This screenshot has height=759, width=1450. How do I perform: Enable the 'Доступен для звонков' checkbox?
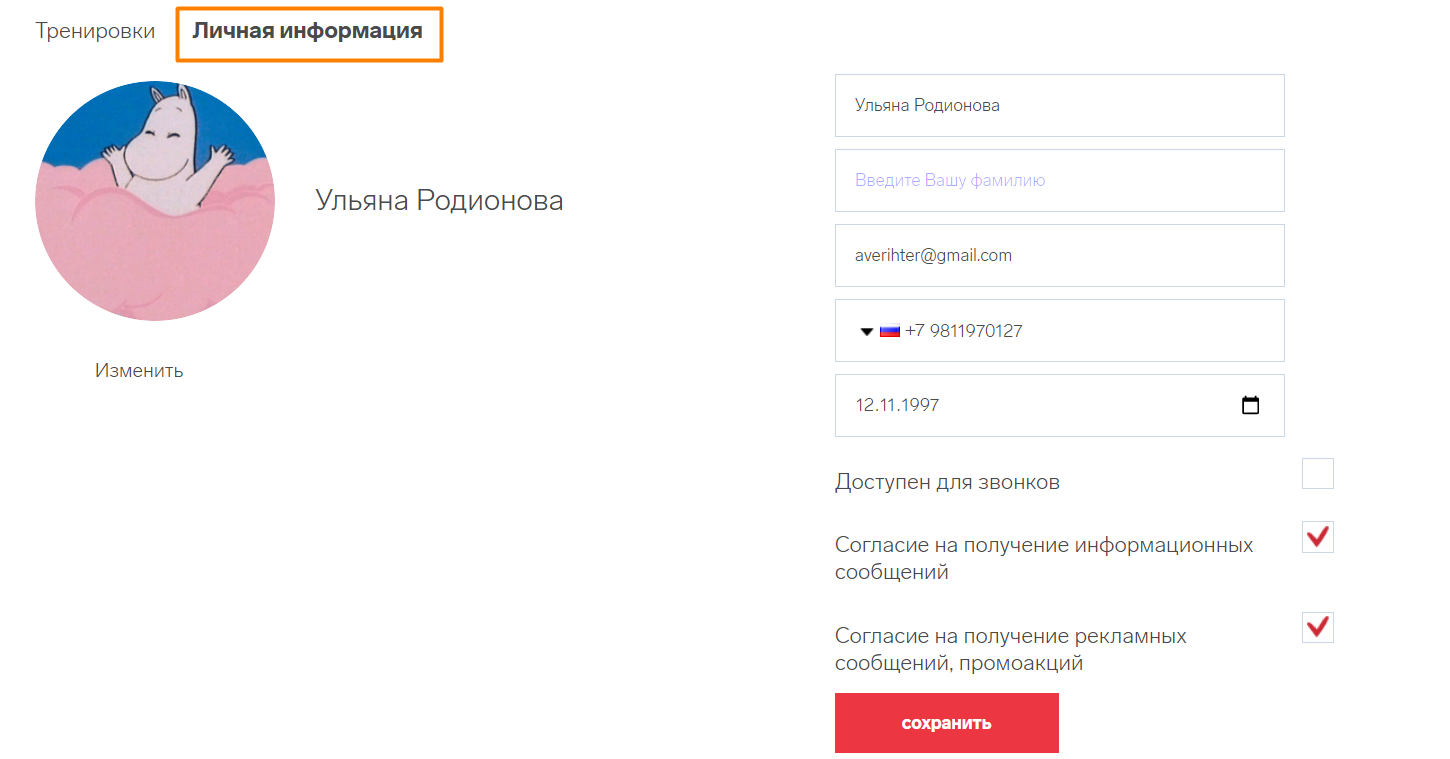1317,474
